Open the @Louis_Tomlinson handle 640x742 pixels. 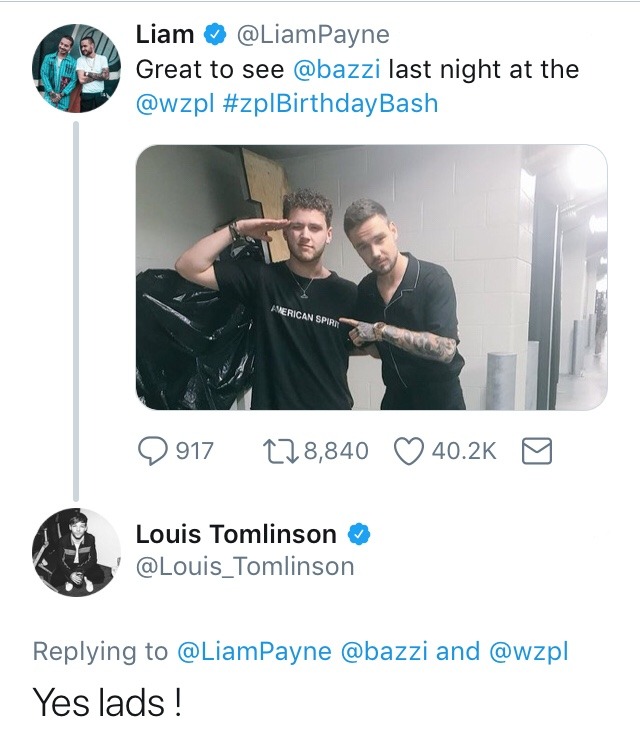click(245, 566)
